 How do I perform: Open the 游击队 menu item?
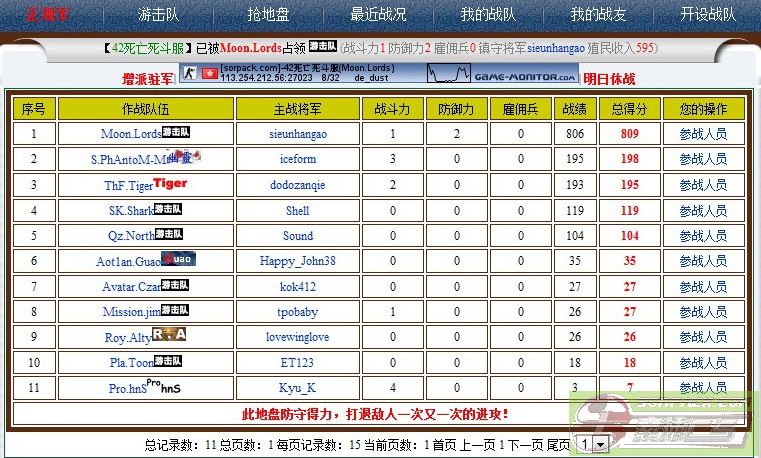pyautogui.click(x=159, y=14)
